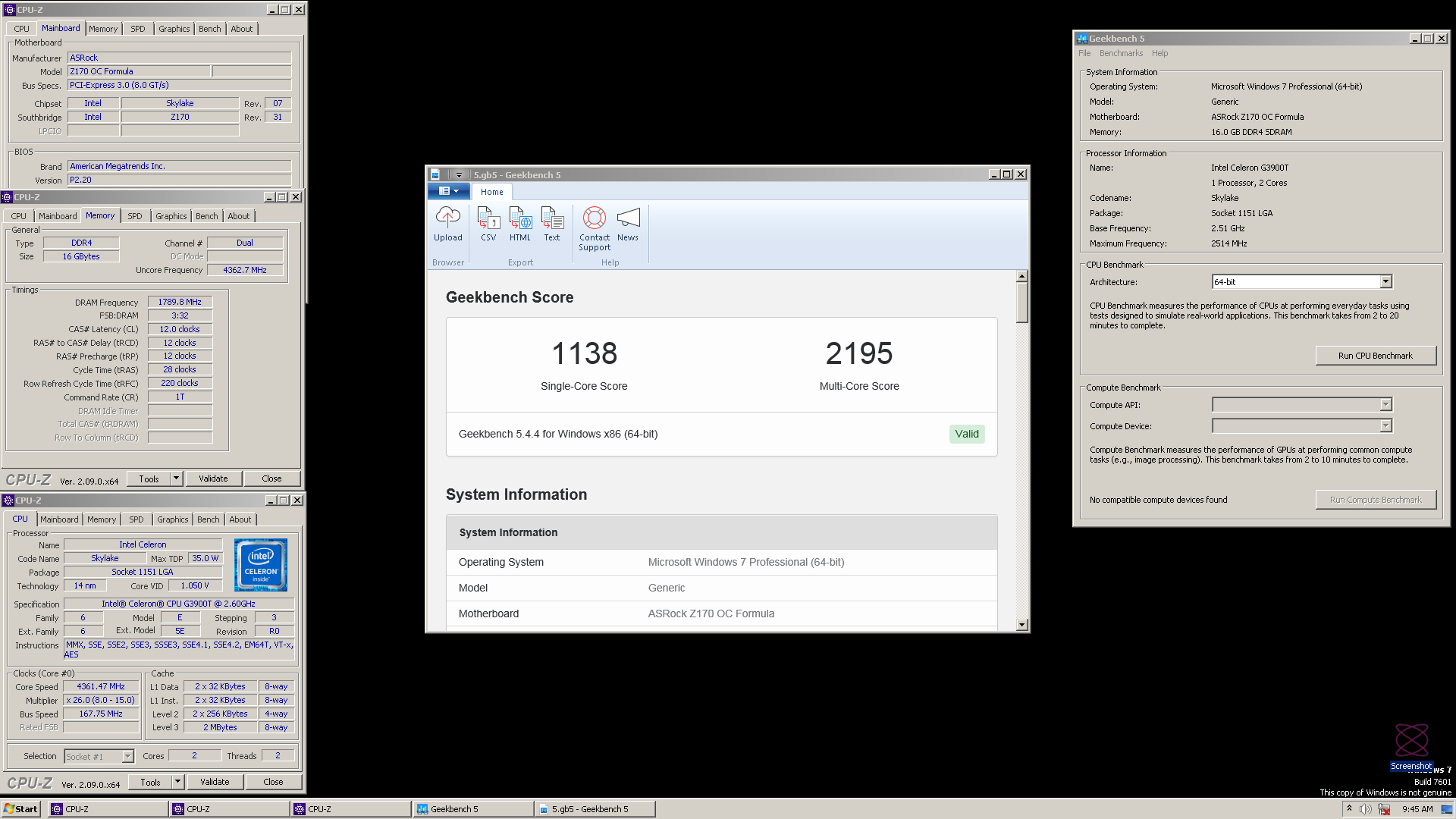Click Validate in bottom CPU-Z window
Screen dimensions: 1456x819
215,782
